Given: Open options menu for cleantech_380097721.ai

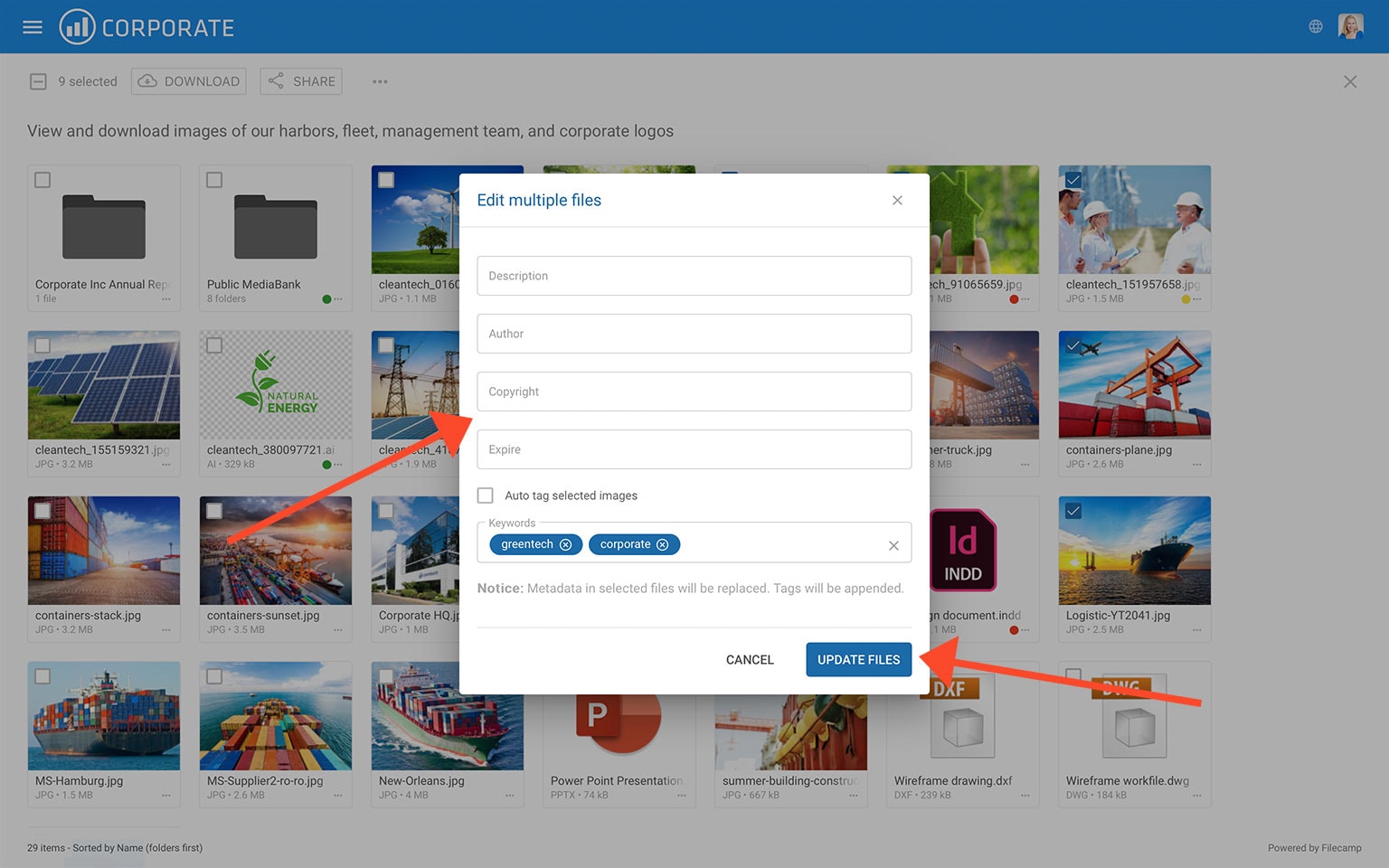Looking at the screenshot, I should pos(338,465).
